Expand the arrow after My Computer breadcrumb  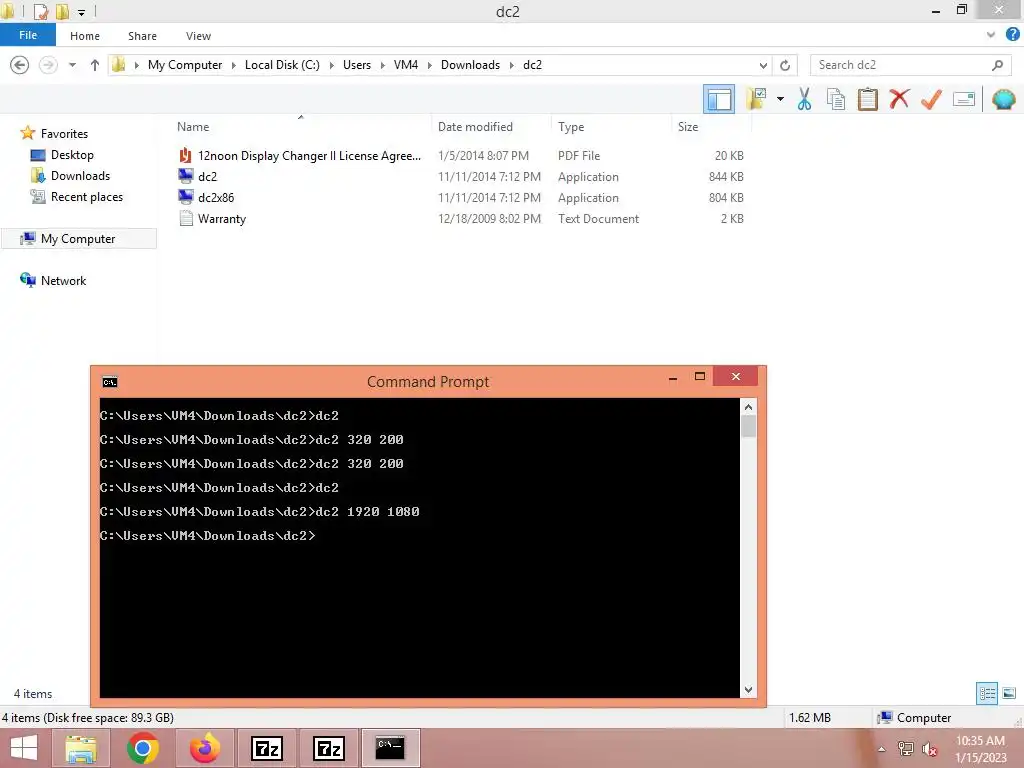pos(233,65)
